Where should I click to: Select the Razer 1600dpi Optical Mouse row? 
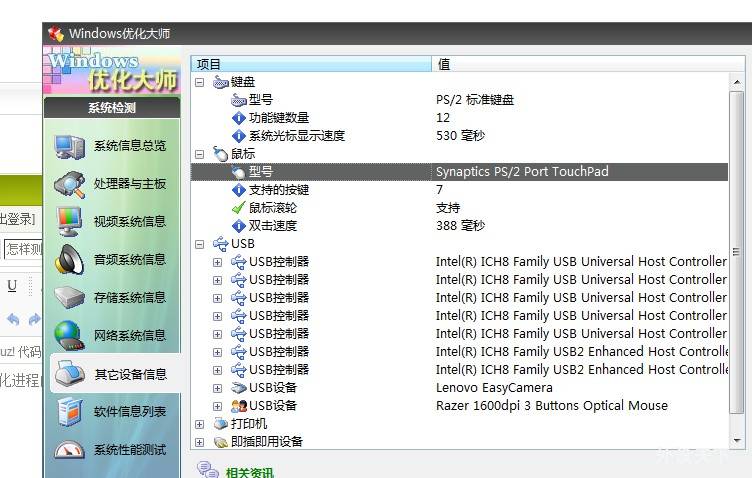coord(551,406)
